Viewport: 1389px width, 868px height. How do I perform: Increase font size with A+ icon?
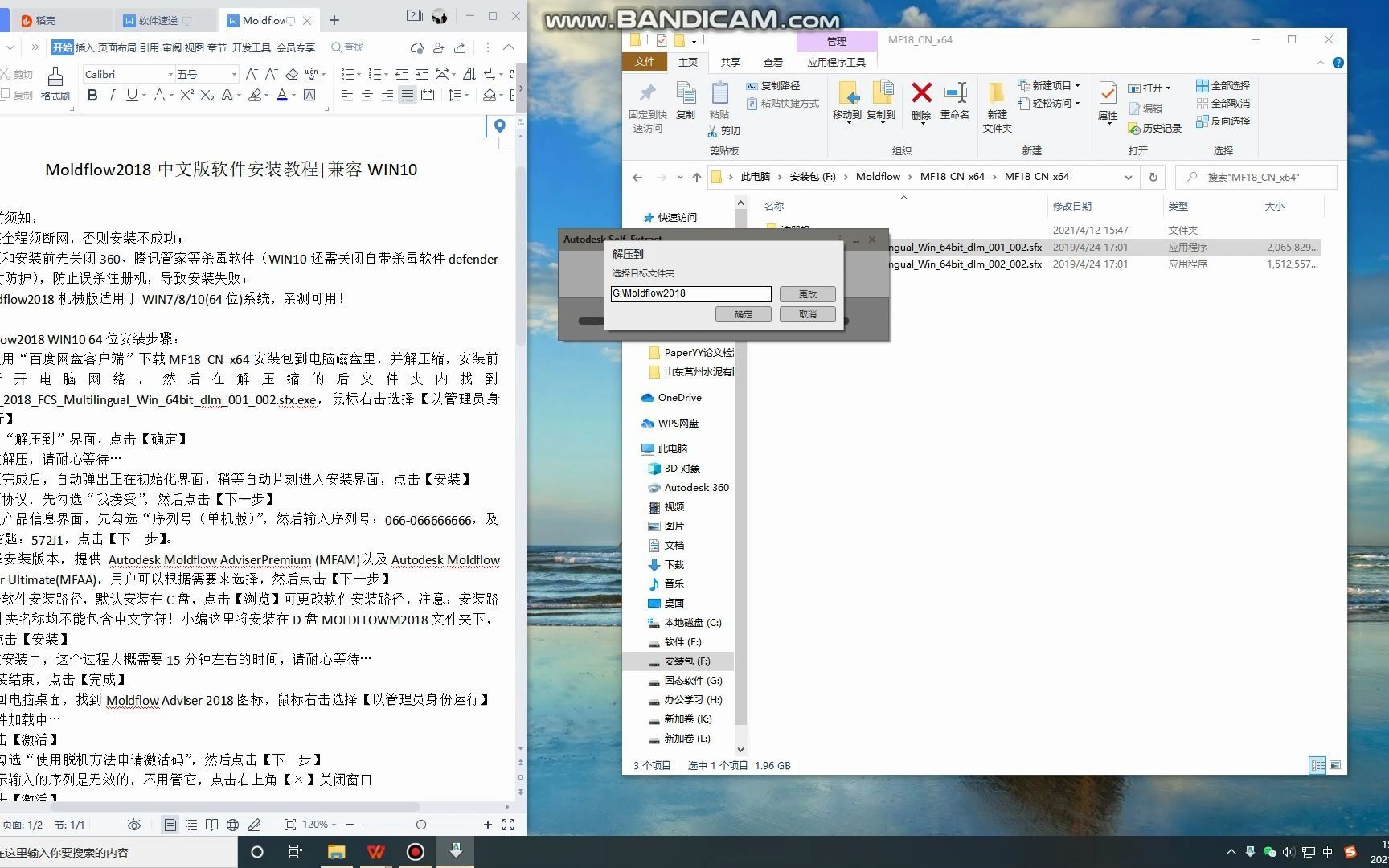click(252, 74)
